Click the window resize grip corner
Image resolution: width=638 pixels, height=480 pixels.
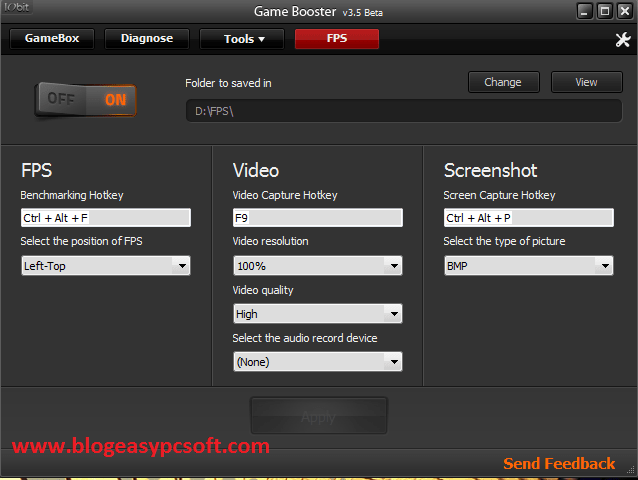pyautogui.click(x=631, y=471)
